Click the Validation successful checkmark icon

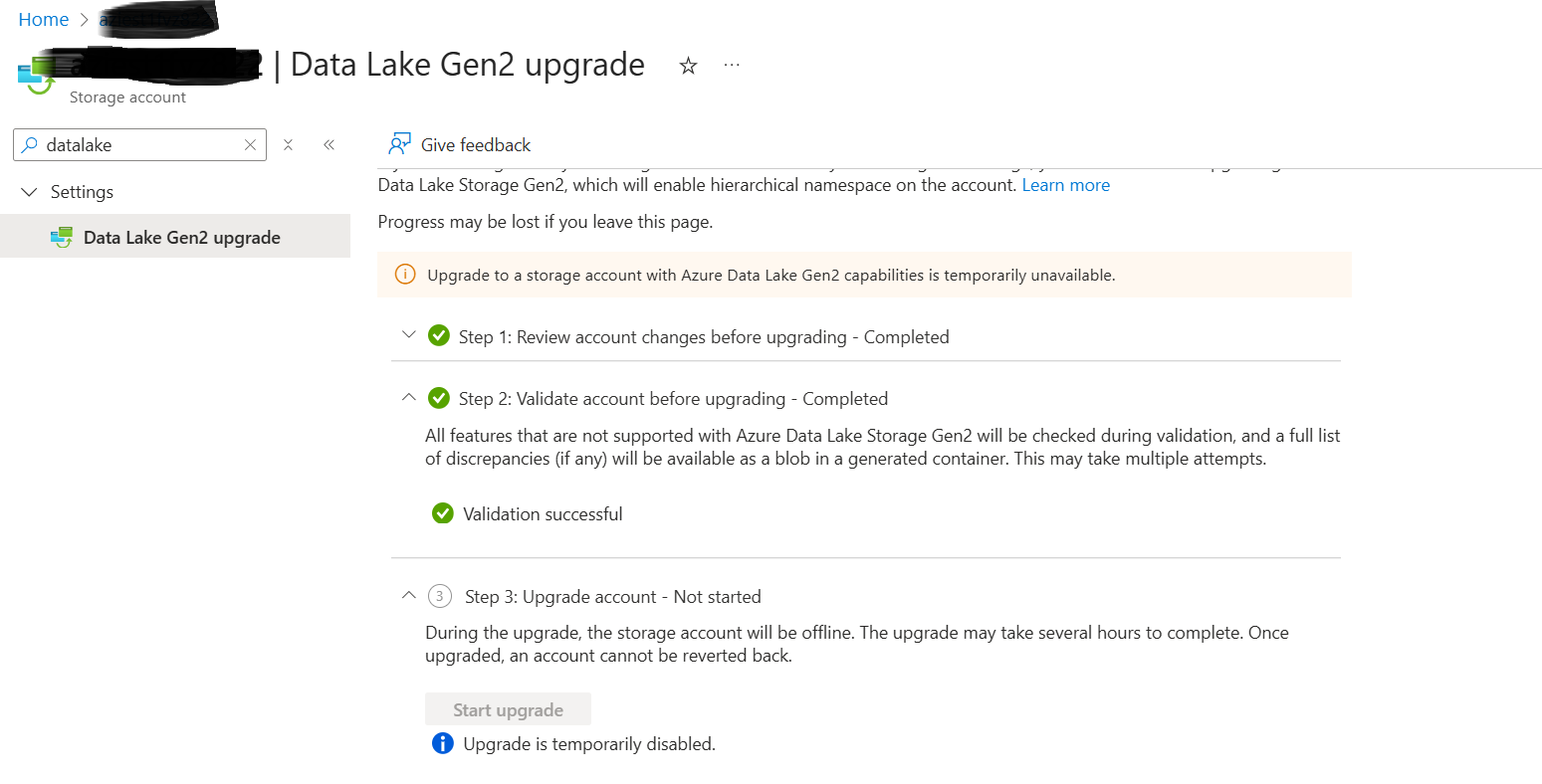443,513
